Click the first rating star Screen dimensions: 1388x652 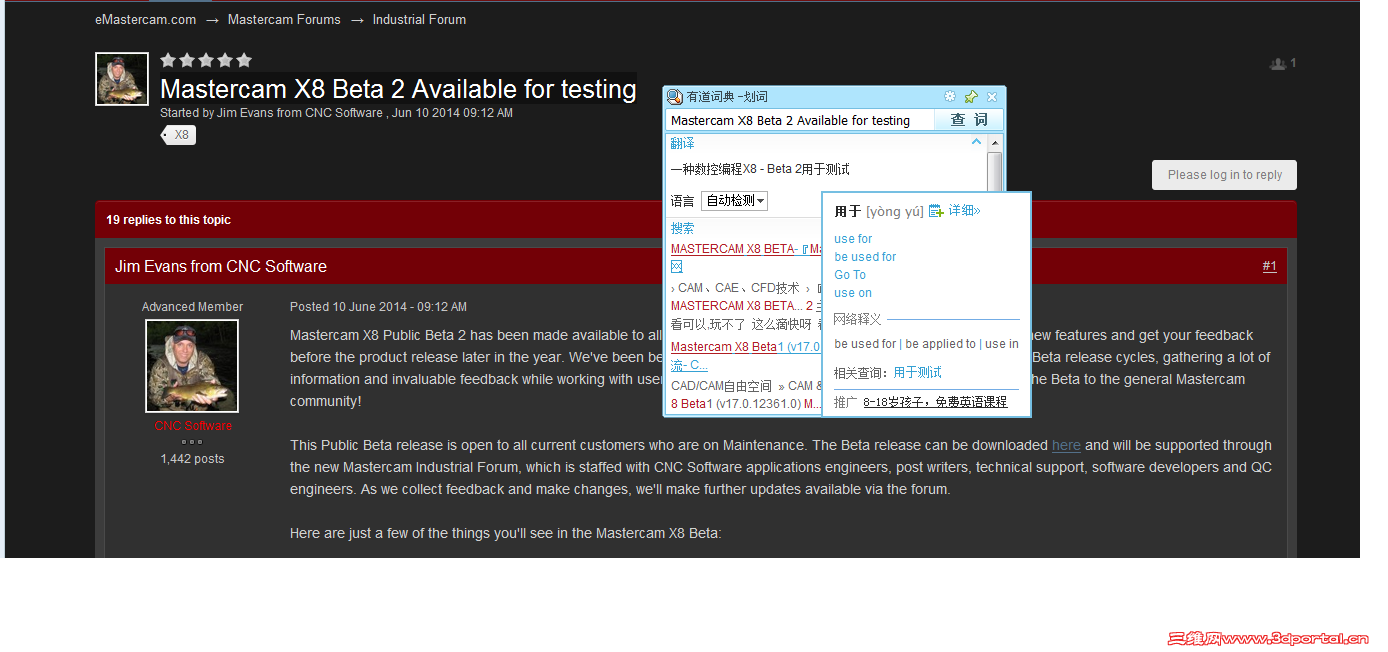click(168, 60)
